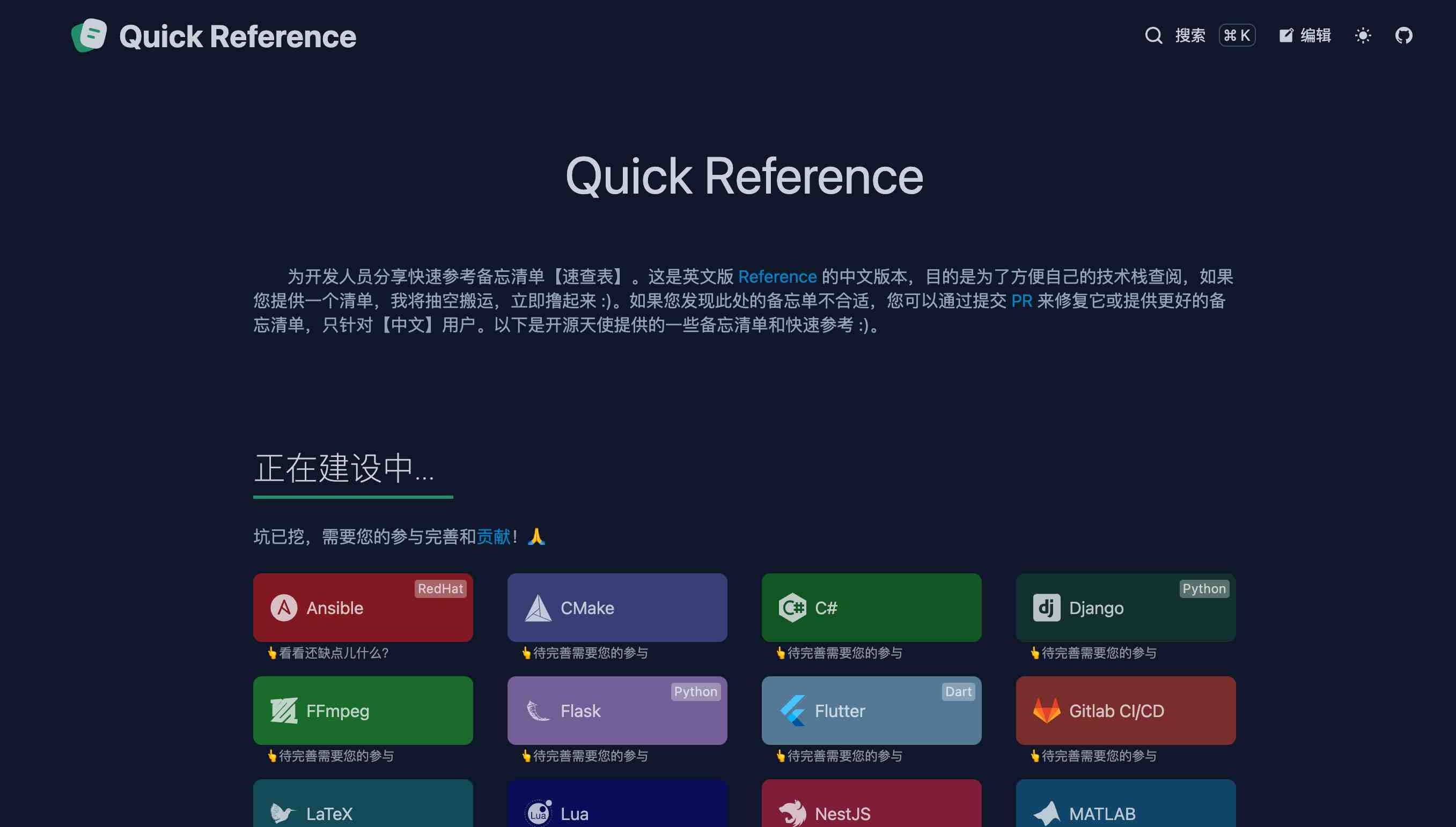
Task: Click the 编辑 edit button
Action: pos(1305,35)
